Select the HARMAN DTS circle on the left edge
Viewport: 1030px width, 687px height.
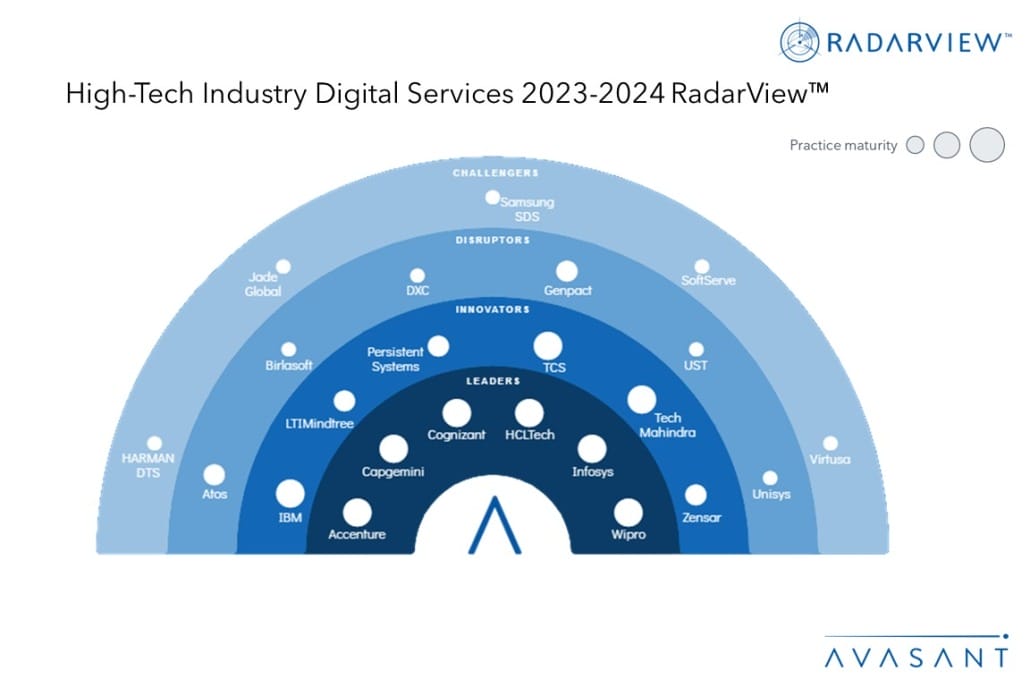pos(153,444)
